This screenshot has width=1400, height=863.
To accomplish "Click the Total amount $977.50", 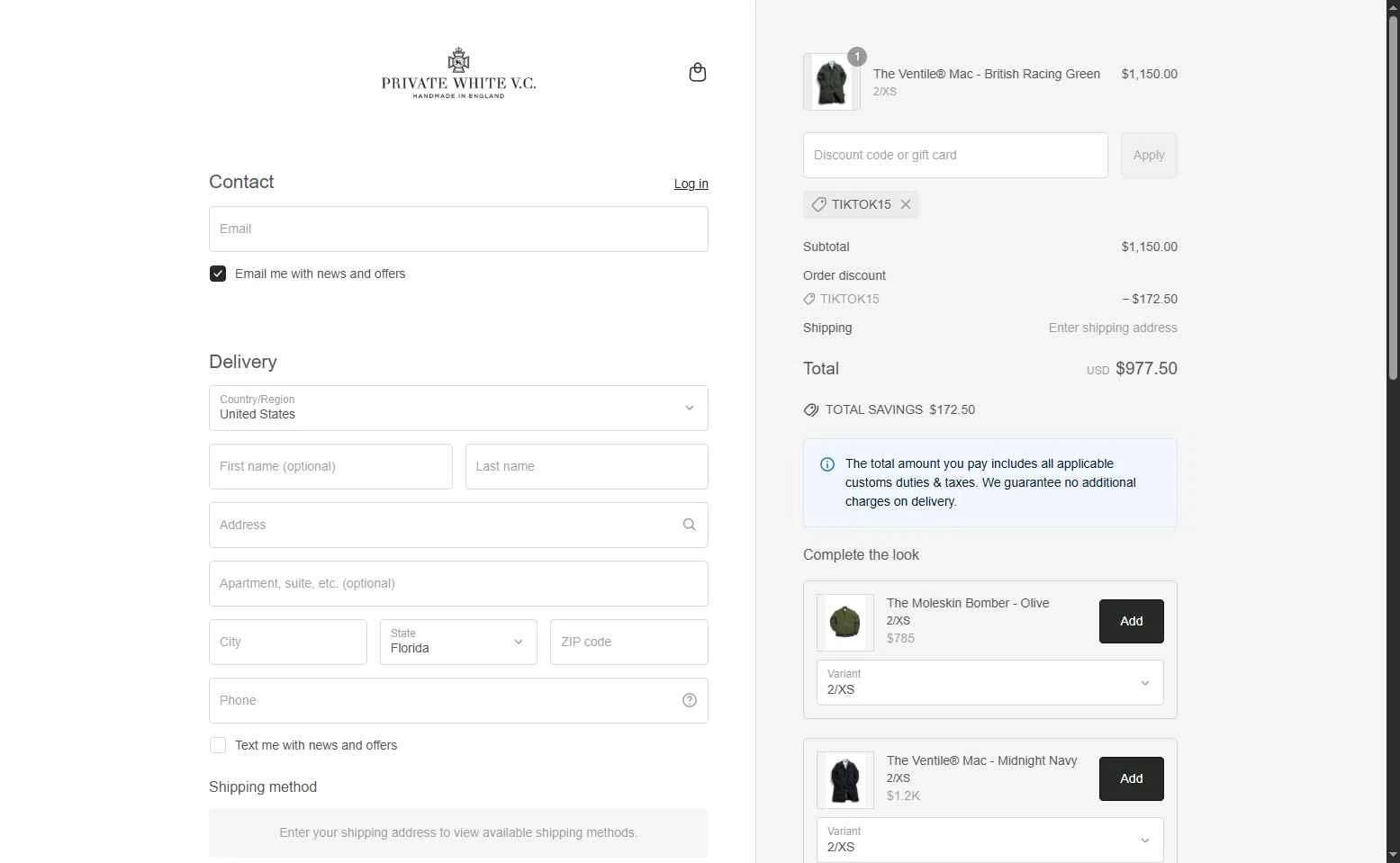I will [x=1146, y=368].
